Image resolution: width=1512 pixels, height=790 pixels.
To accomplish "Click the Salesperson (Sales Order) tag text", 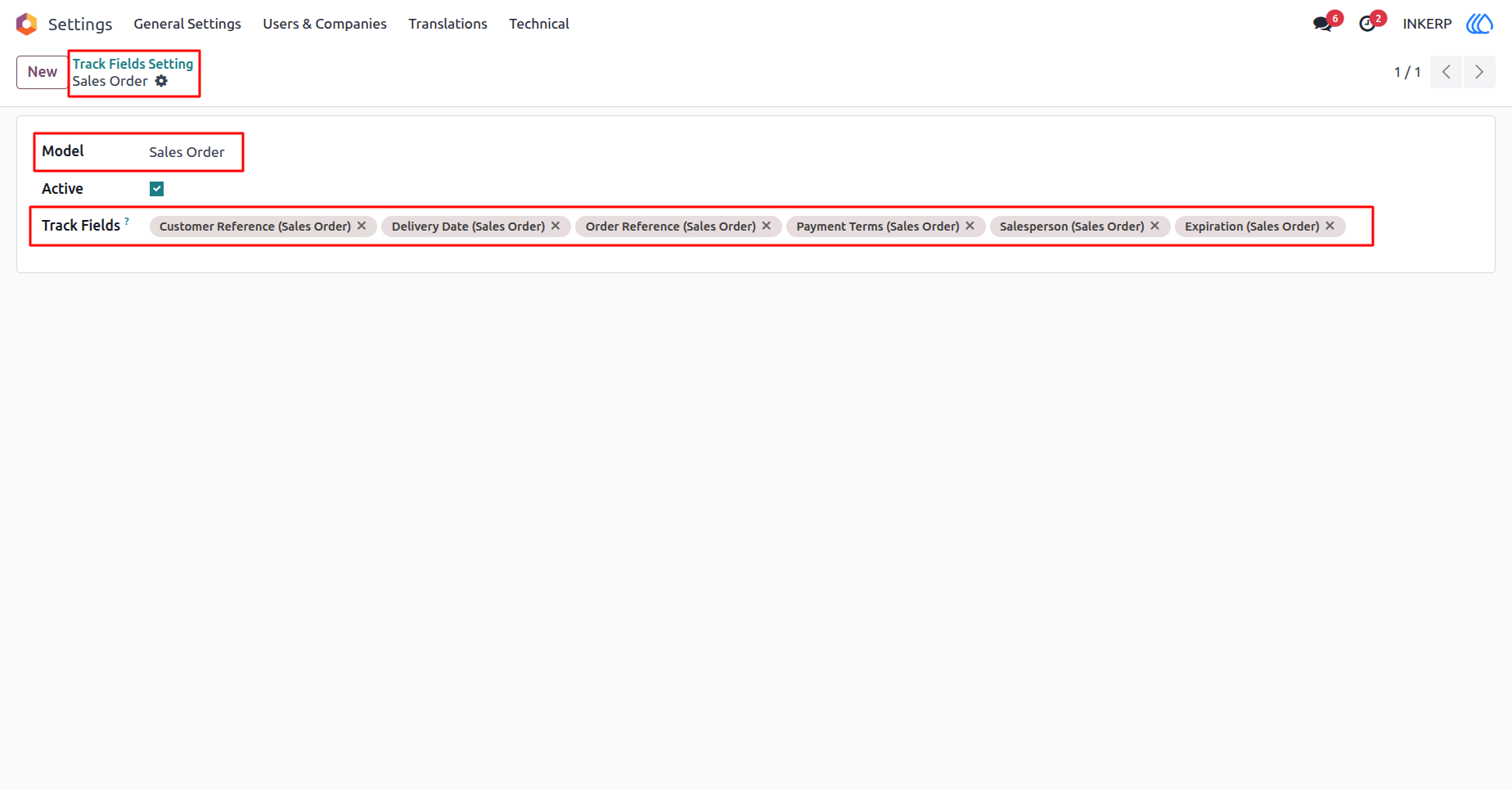I will coord(1072,227).
